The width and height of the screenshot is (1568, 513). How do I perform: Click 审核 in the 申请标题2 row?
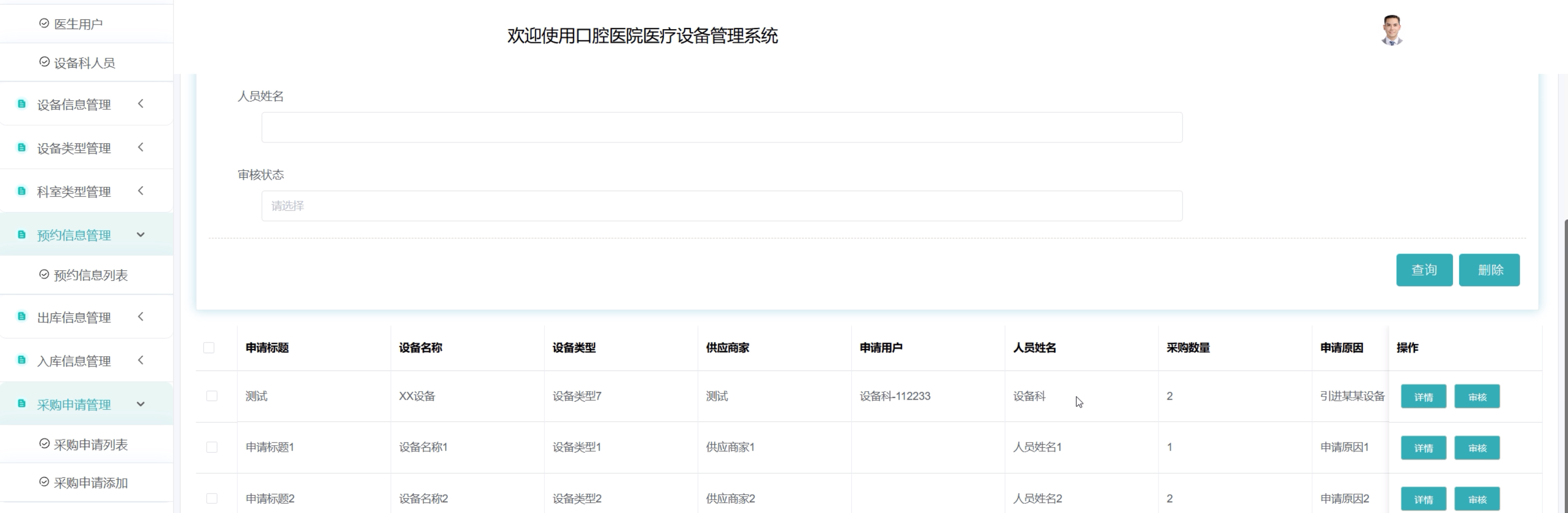pos(1477,499)
